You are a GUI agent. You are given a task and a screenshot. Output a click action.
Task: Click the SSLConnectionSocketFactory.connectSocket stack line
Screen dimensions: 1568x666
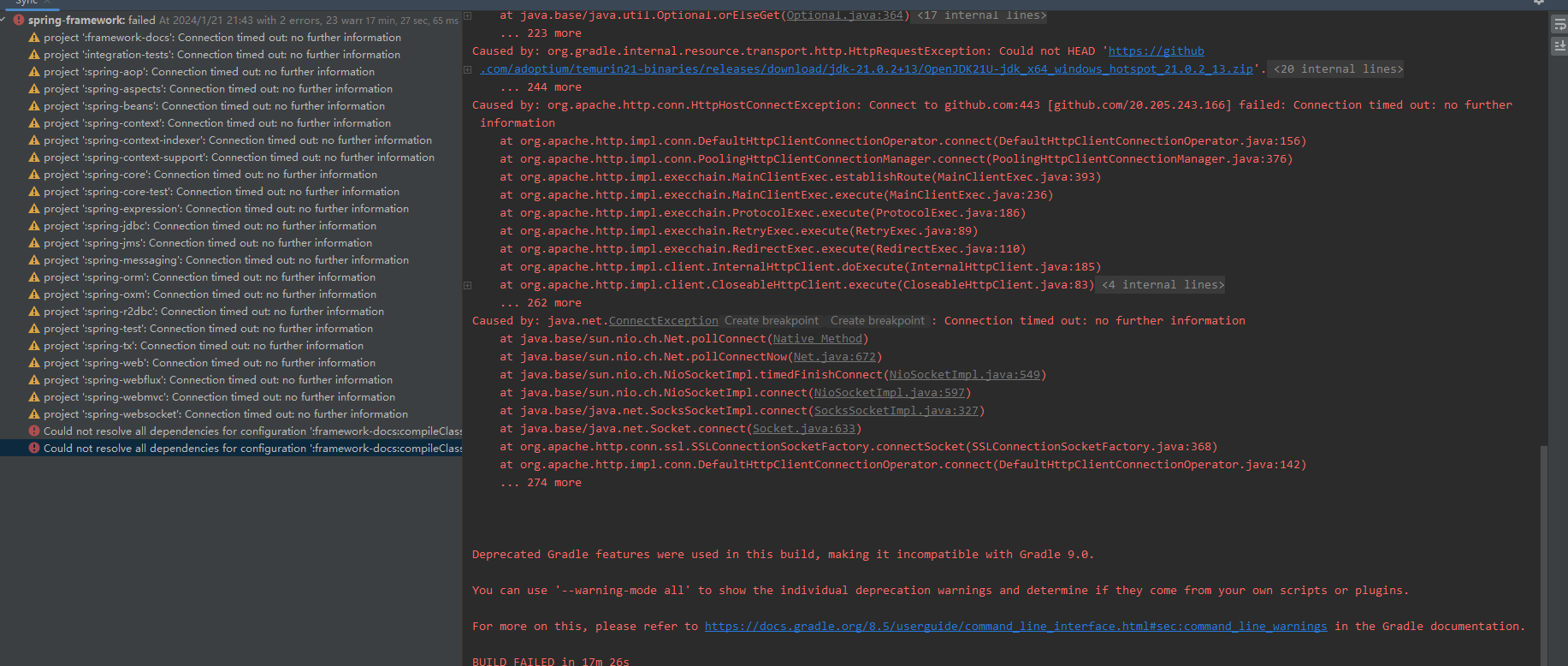(859, 447)
